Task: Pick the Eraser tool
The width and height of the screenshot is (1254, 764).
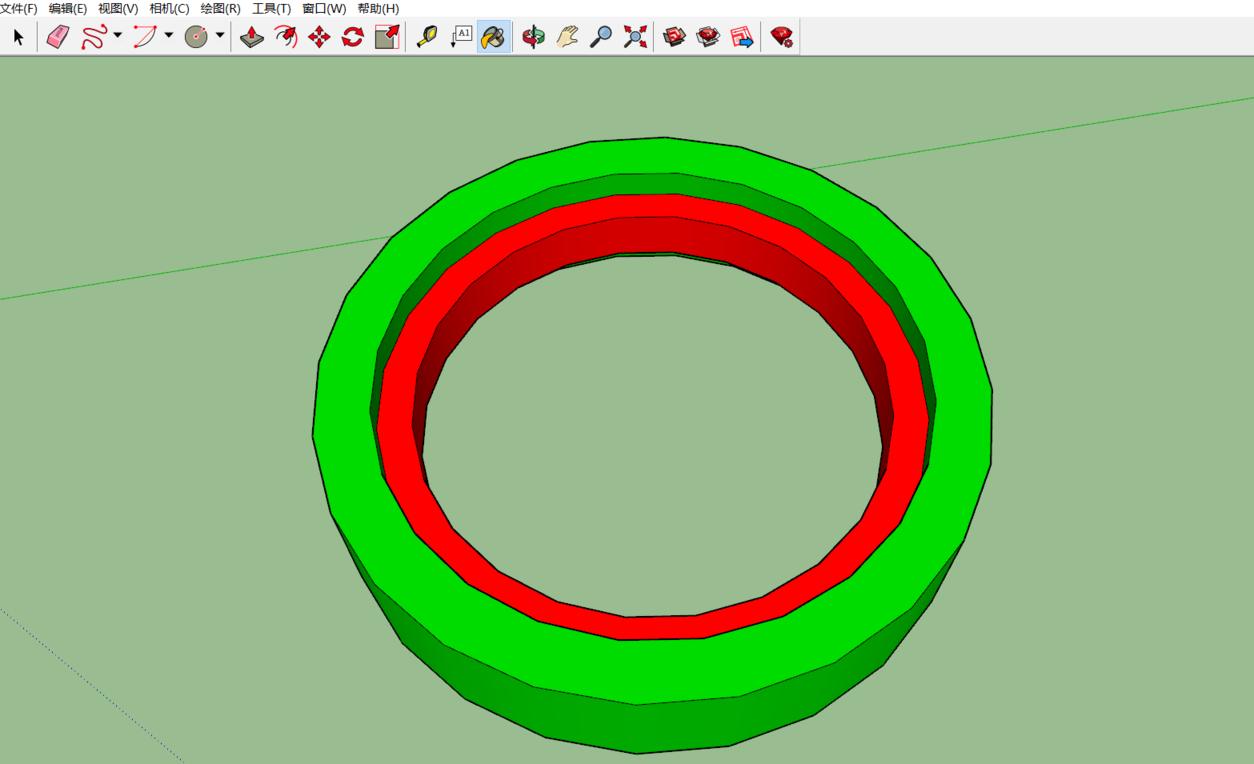Action: pos(58,38)
